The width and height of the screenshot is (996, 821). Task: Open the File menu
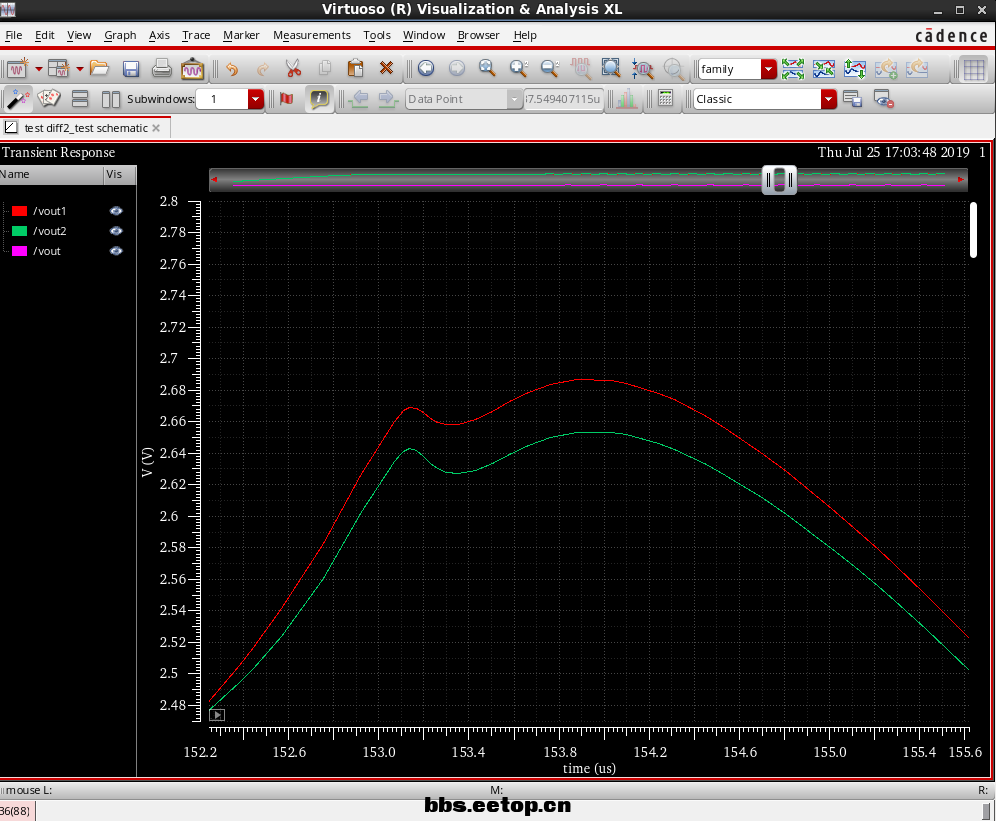(x=13, y=35)
